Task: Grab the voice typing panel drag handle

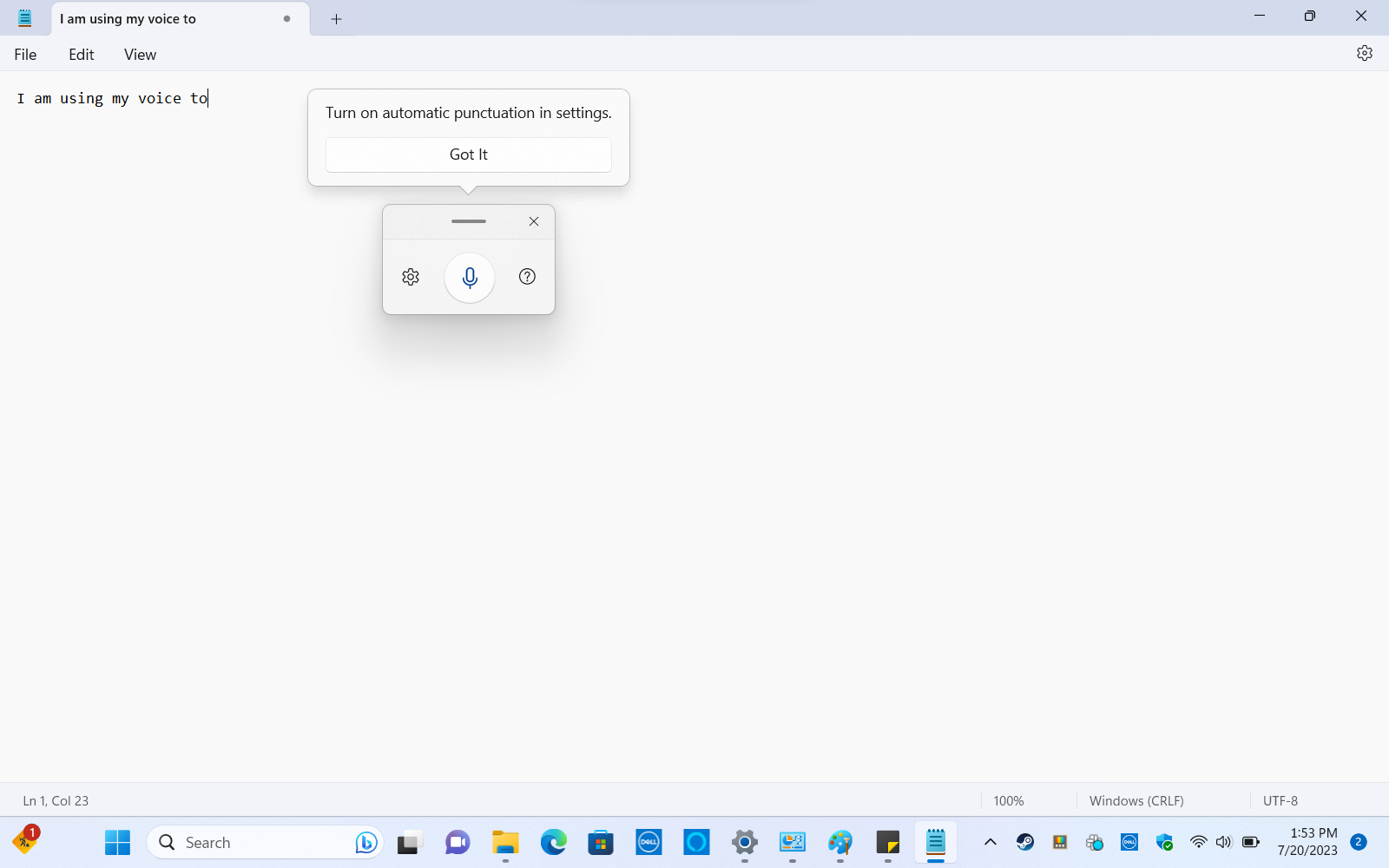Action: click(x=469, y=221)
